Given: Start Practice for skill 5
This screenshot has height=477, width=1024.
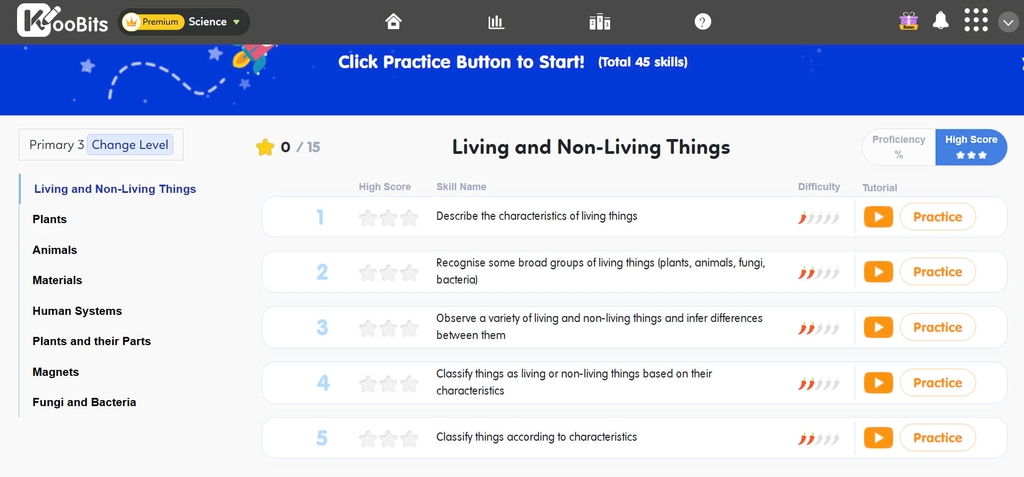Looking at the screenshot, I should pos(937,438).
